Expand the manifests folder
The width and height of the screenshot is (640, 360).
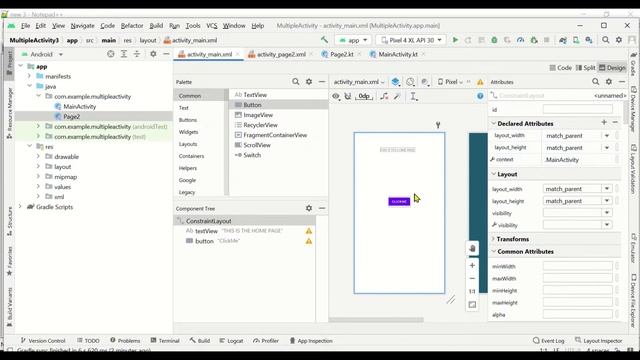click(x=29, y=76)
